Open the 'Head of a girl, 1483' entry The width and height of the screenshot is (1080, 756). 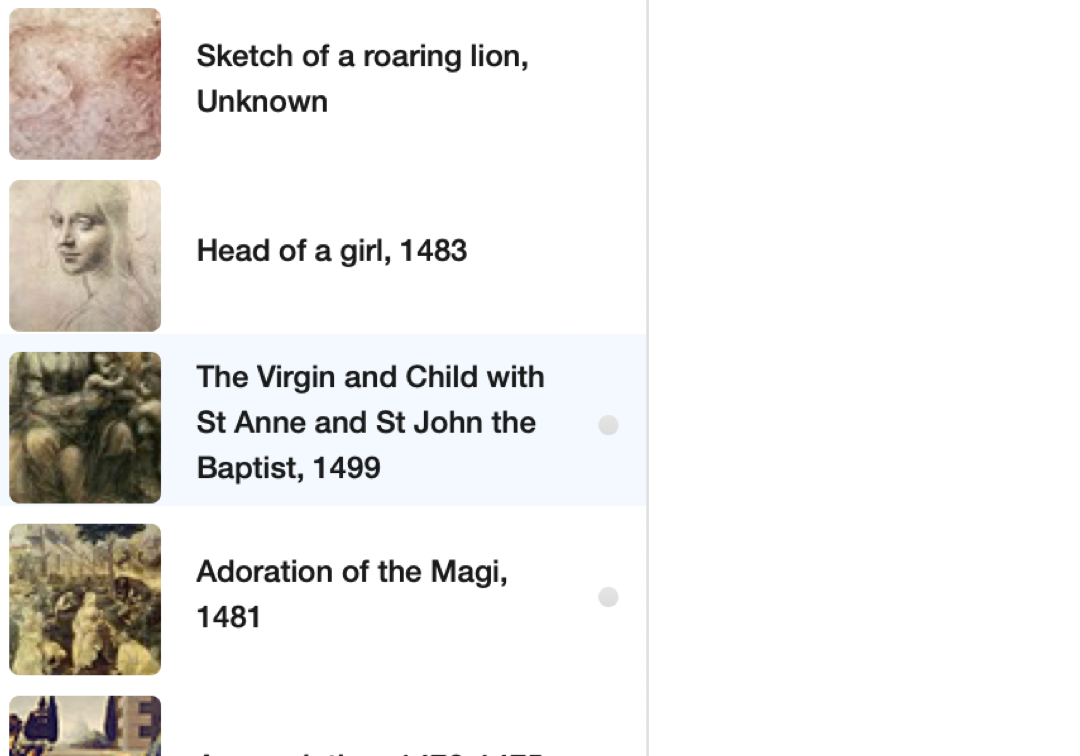point(332,250)
